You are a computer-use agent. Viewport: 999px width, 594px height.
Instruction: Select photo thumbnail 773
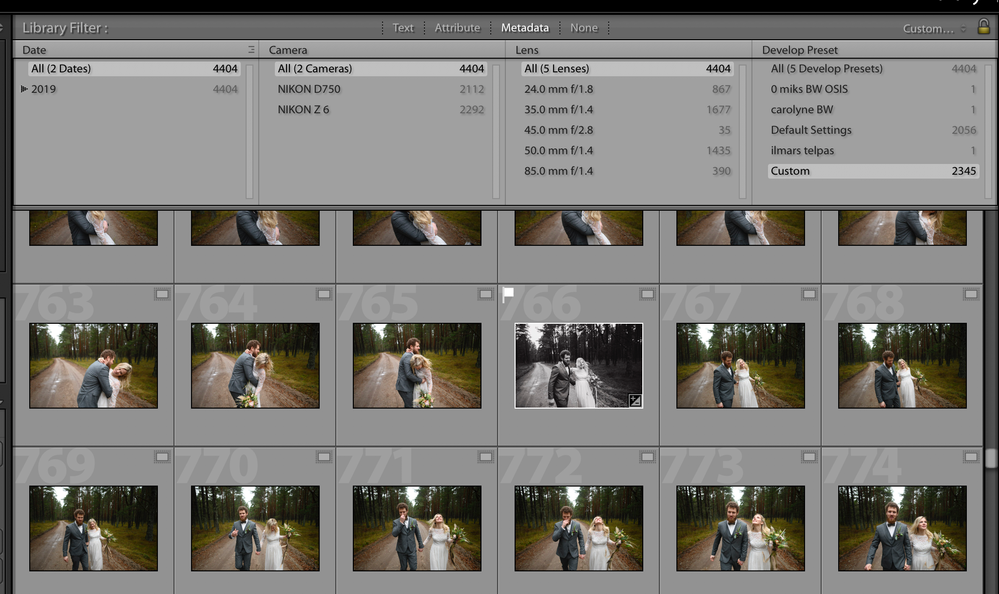[x=740, y=528]
